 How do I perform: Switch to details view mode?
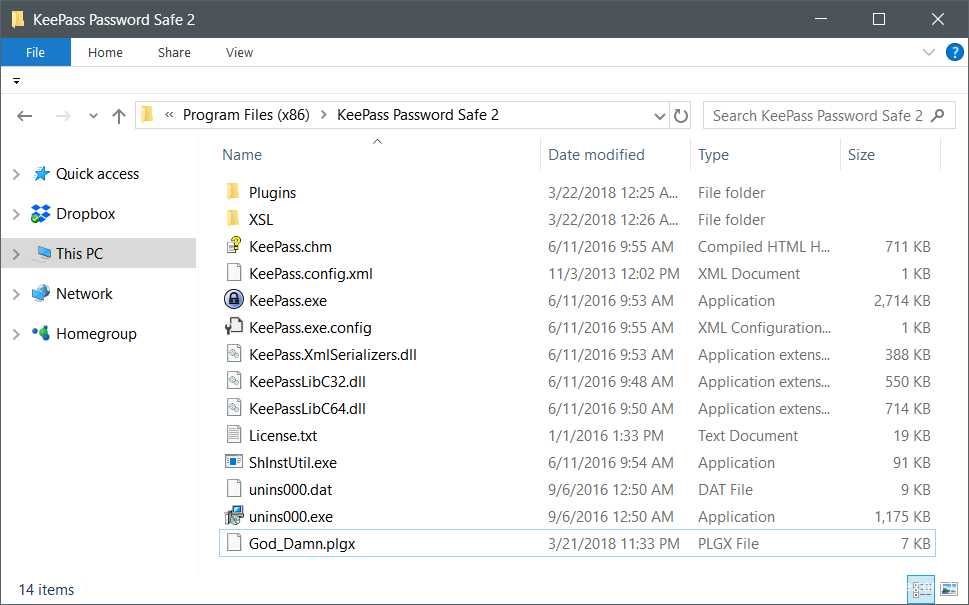921,589
